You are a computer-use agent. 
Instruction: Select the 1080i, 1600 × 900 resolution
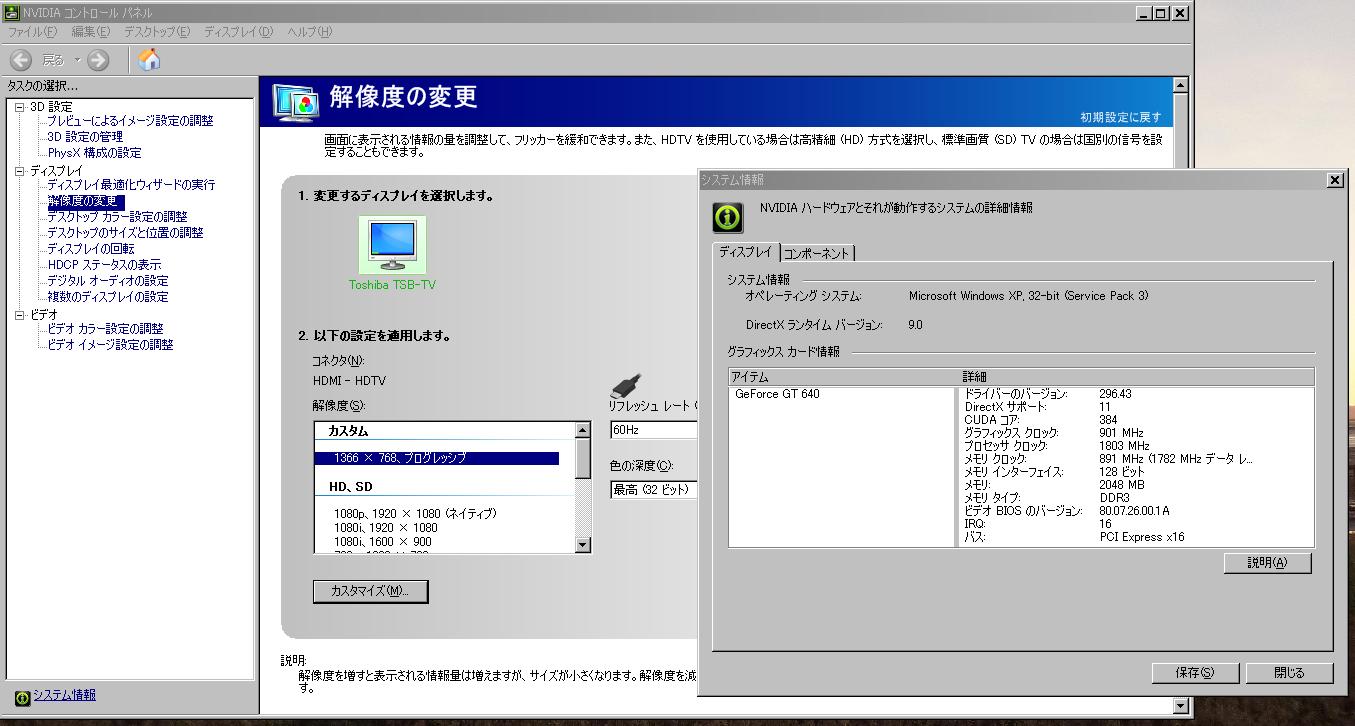point(383,542)
